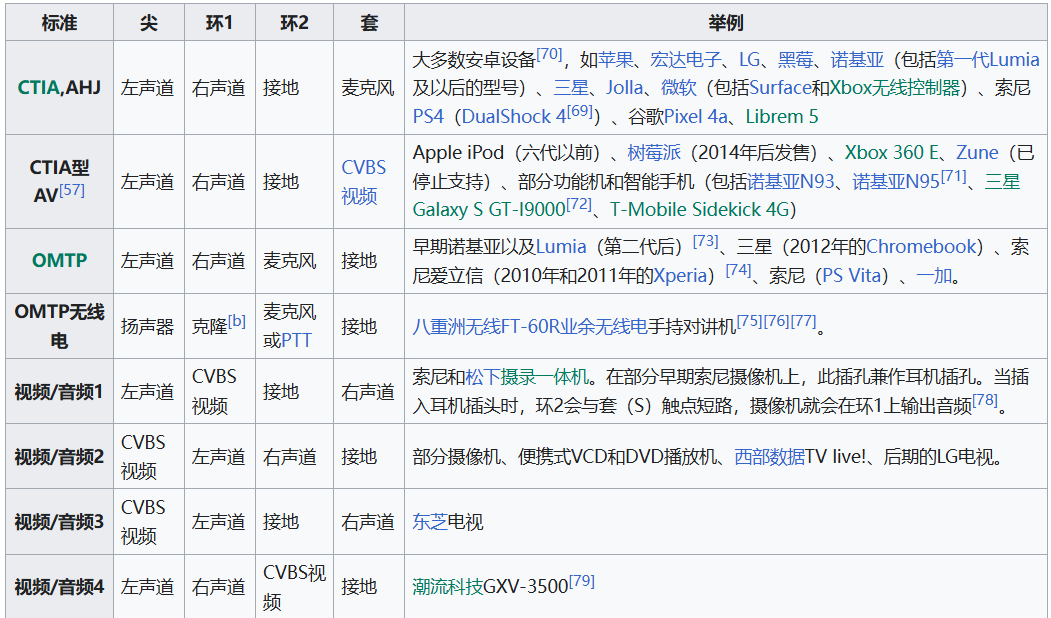1051x618 pixels.
Task: Open the 诺基亚N95 link
Action: click(896, 182)
